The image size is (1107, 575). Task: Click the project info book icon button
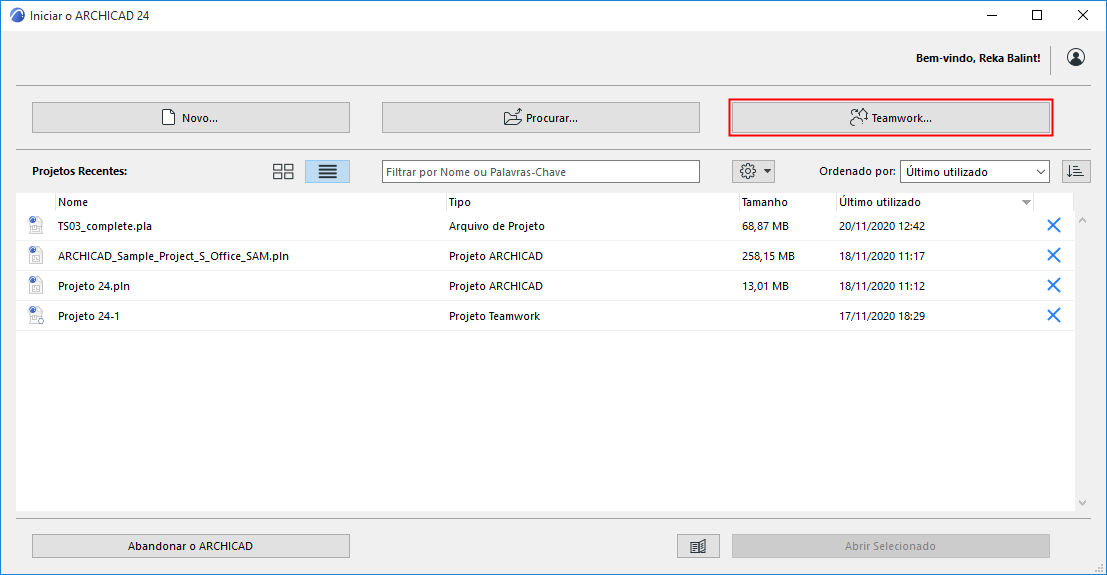click(x=698, y=546)
